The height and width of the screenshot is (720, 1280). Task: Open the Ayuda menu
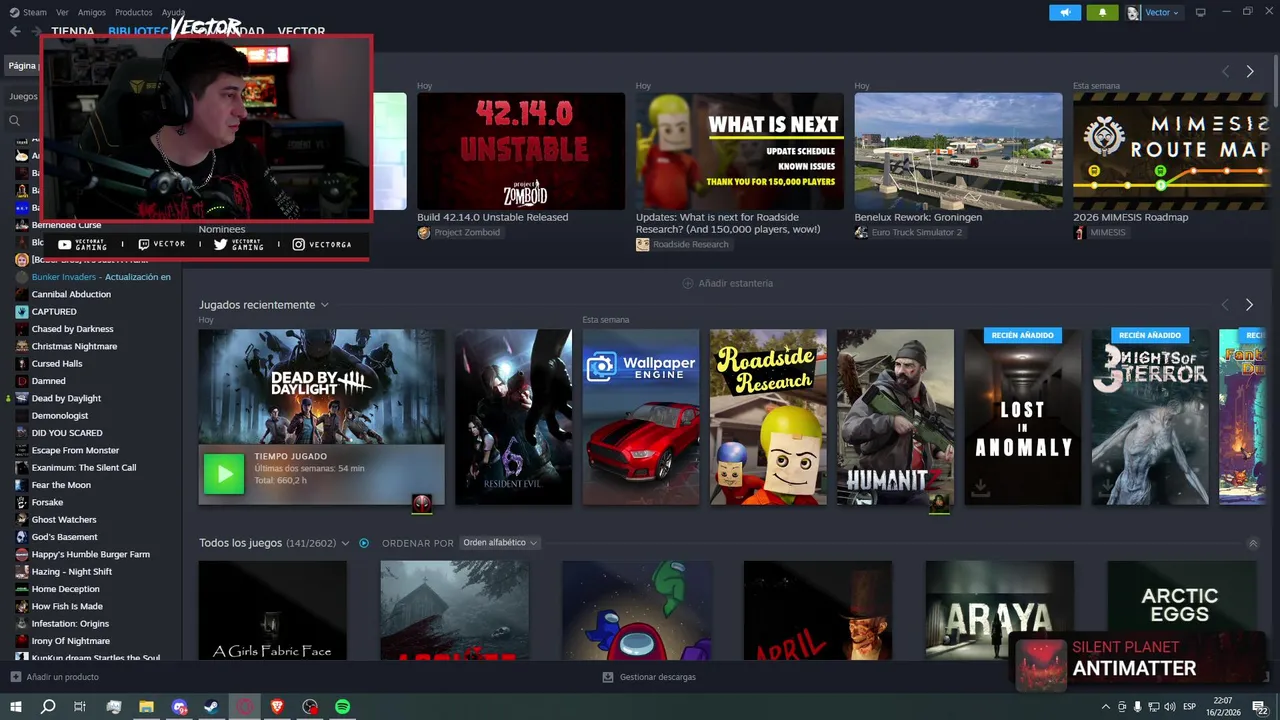[x=173, y=12]
